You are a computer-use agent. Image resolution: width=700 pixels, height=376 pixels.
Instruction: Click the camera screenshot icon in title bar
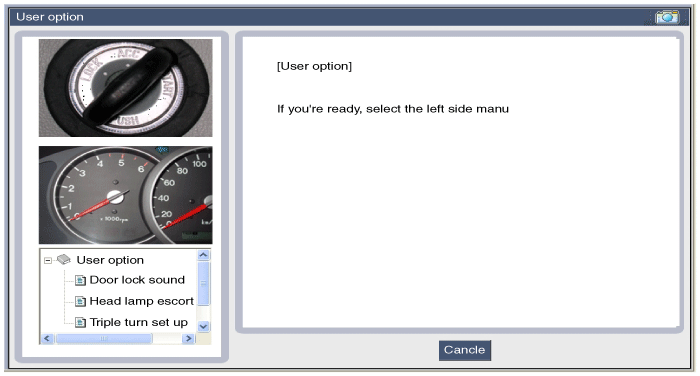point(667,17)
